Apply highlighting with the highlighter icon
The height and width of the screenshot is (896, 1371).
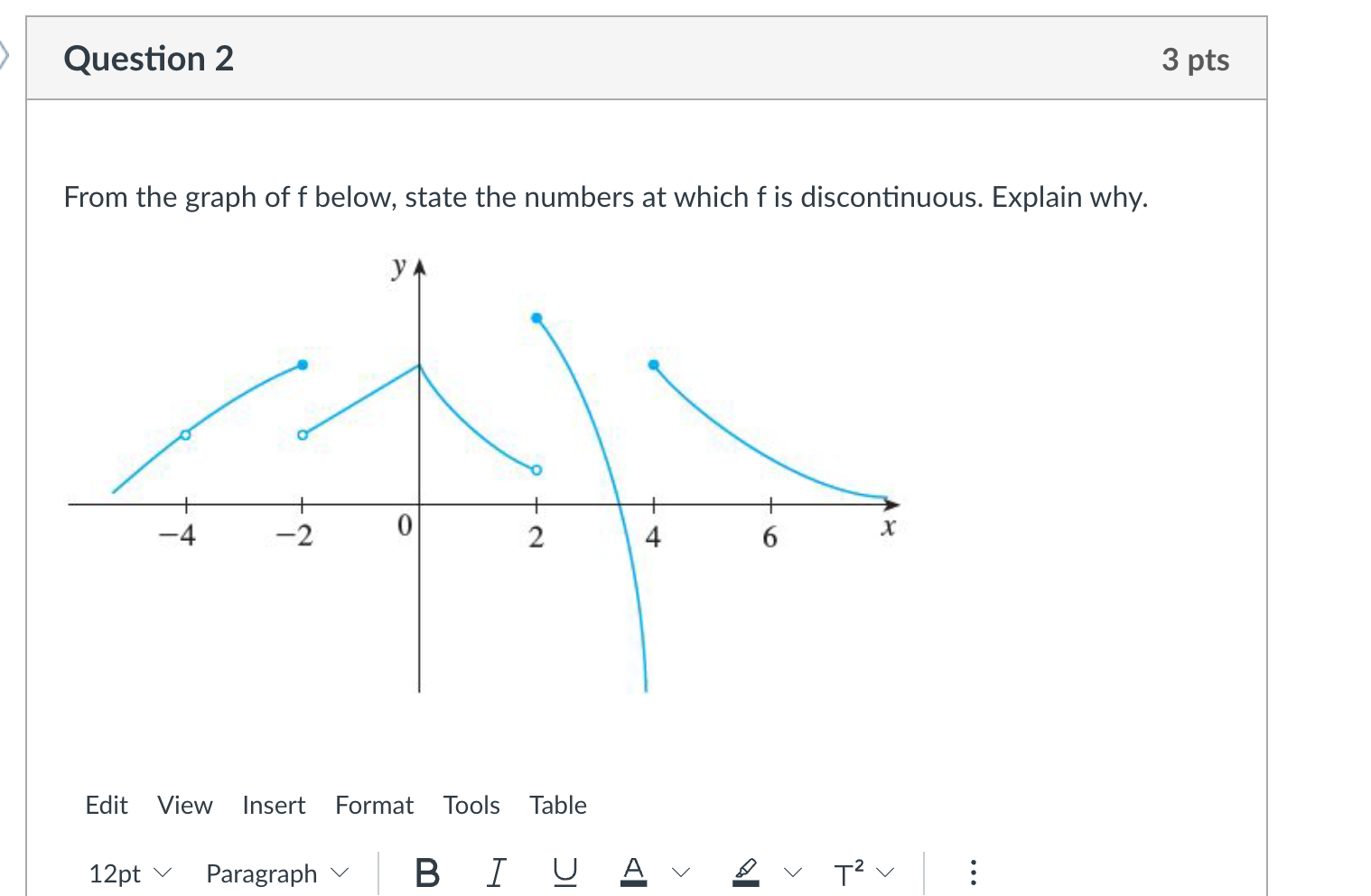[x=744, y=872]
